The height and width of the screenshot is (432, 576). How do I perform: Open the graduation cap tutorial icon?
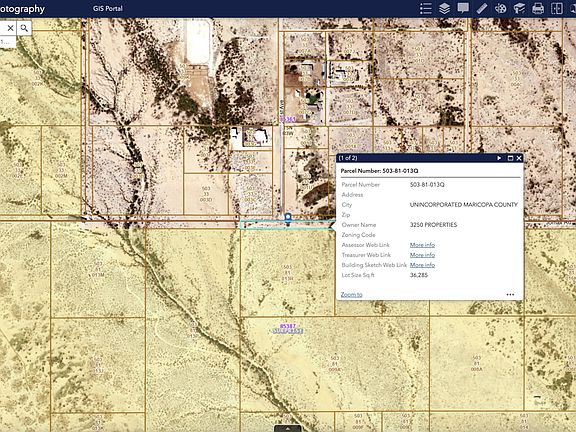519,8
